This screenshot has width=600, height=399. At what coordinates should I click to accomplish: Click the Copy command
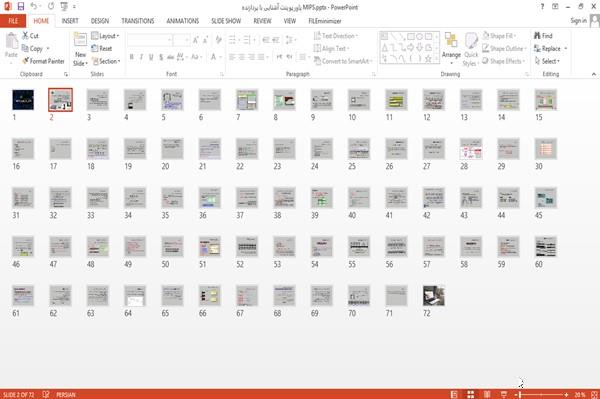click(33, 49)
